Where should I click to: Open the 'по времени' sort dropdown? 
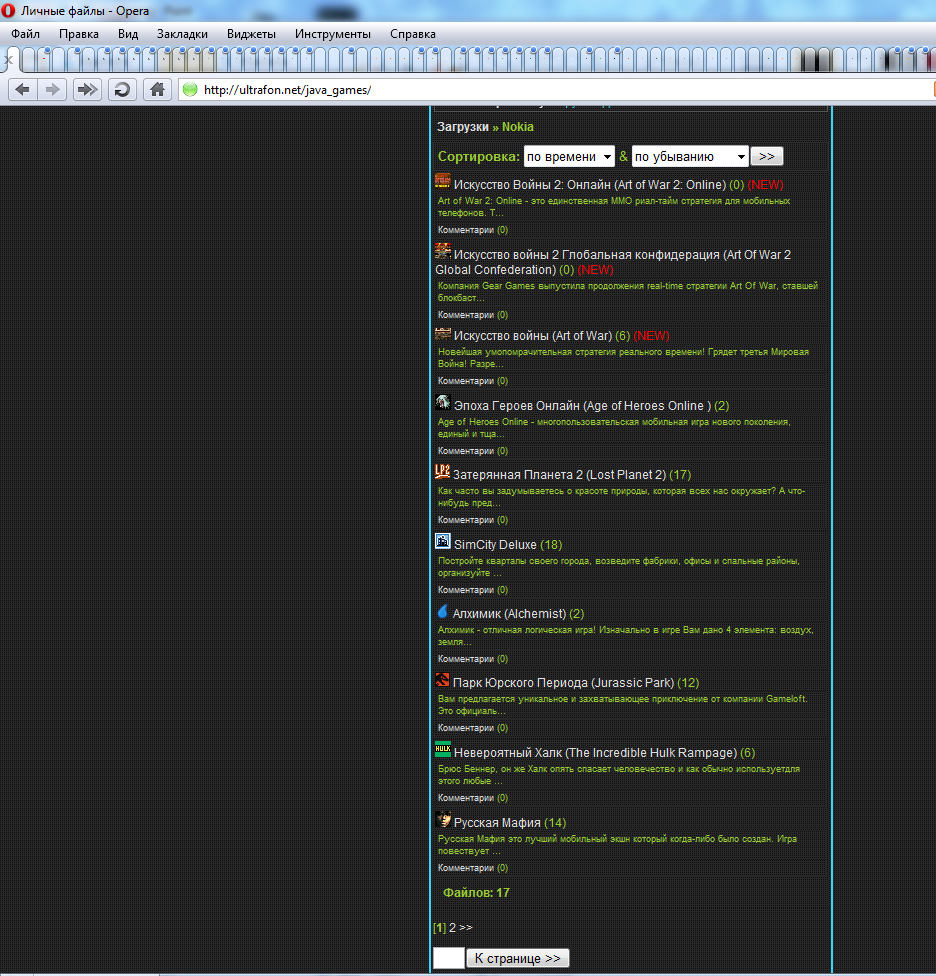coord(569,157)
